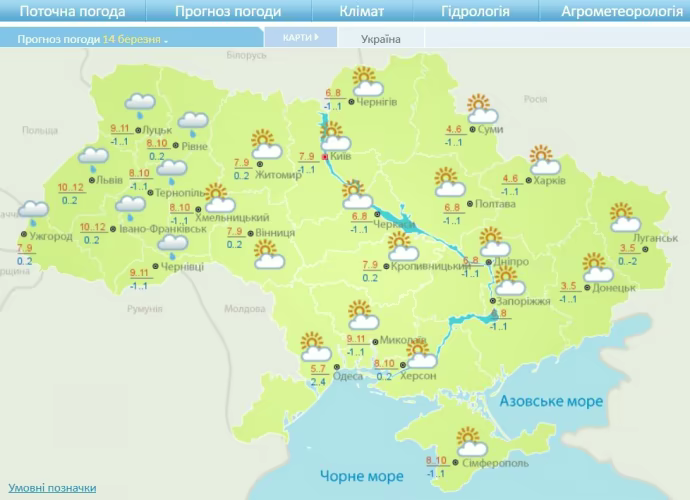Viewport: 690px width, 500px height.
Task: Click the weather icon above Харків
Action: [541, 159]
